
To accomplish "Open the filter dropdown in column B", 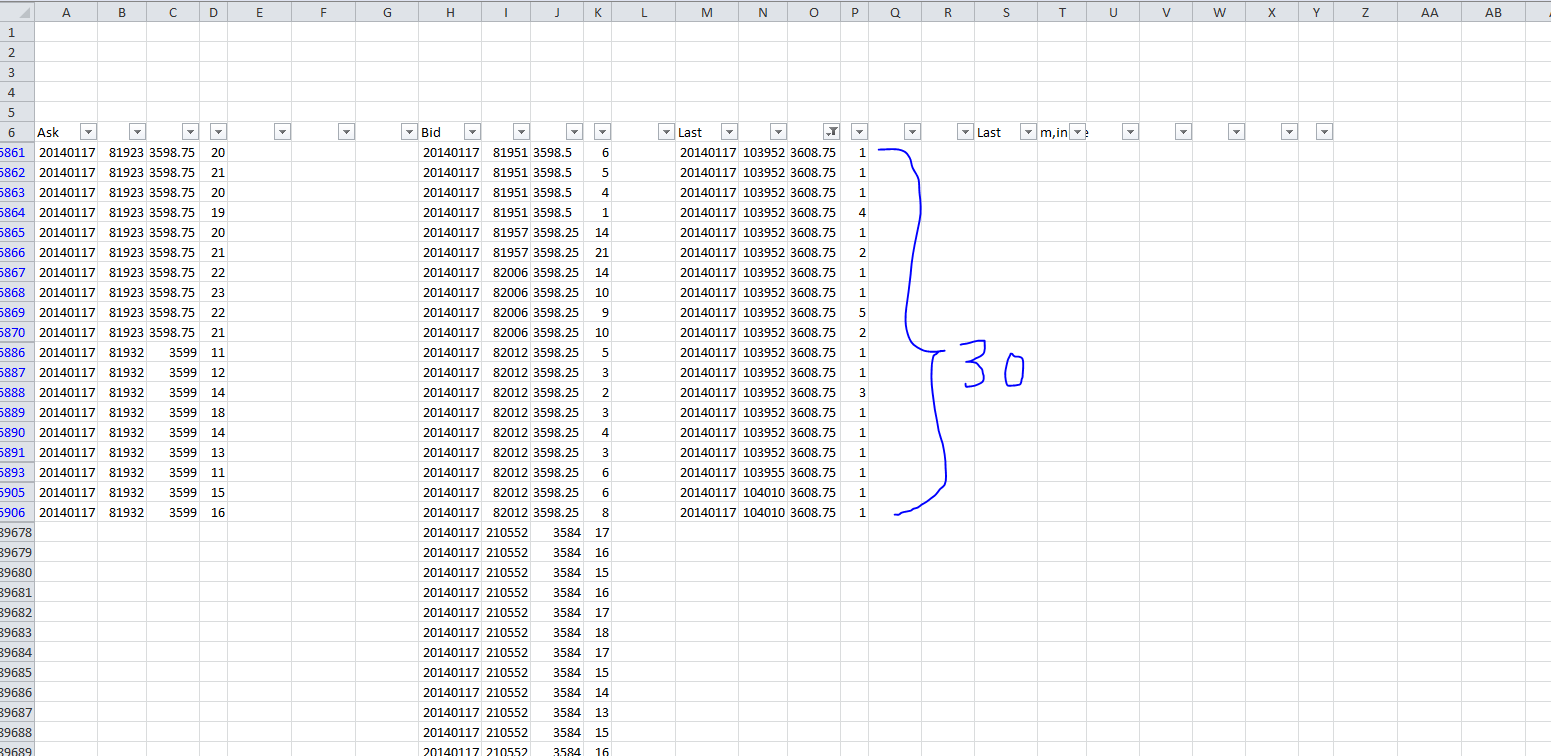I will [x=137, y=132].
